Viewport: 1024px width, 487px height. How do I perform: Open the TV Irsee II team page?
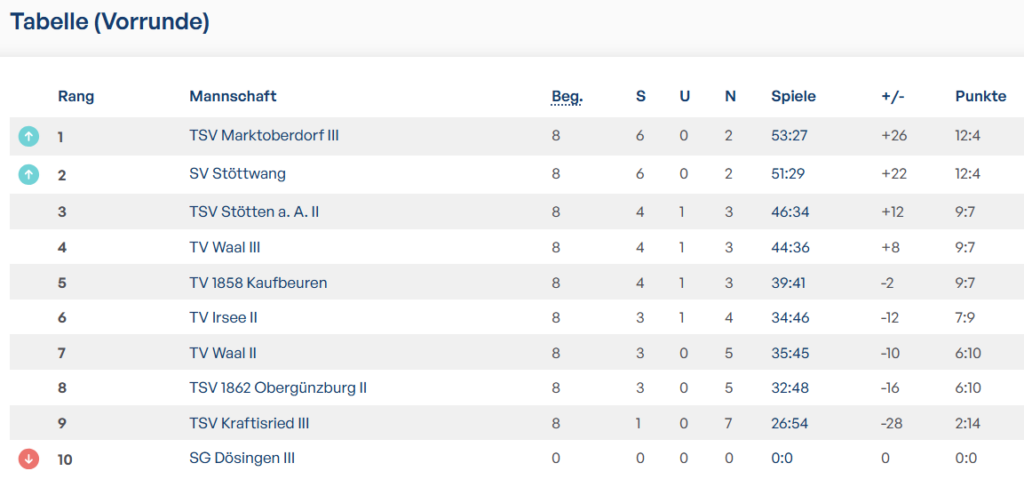click(224, 318)
